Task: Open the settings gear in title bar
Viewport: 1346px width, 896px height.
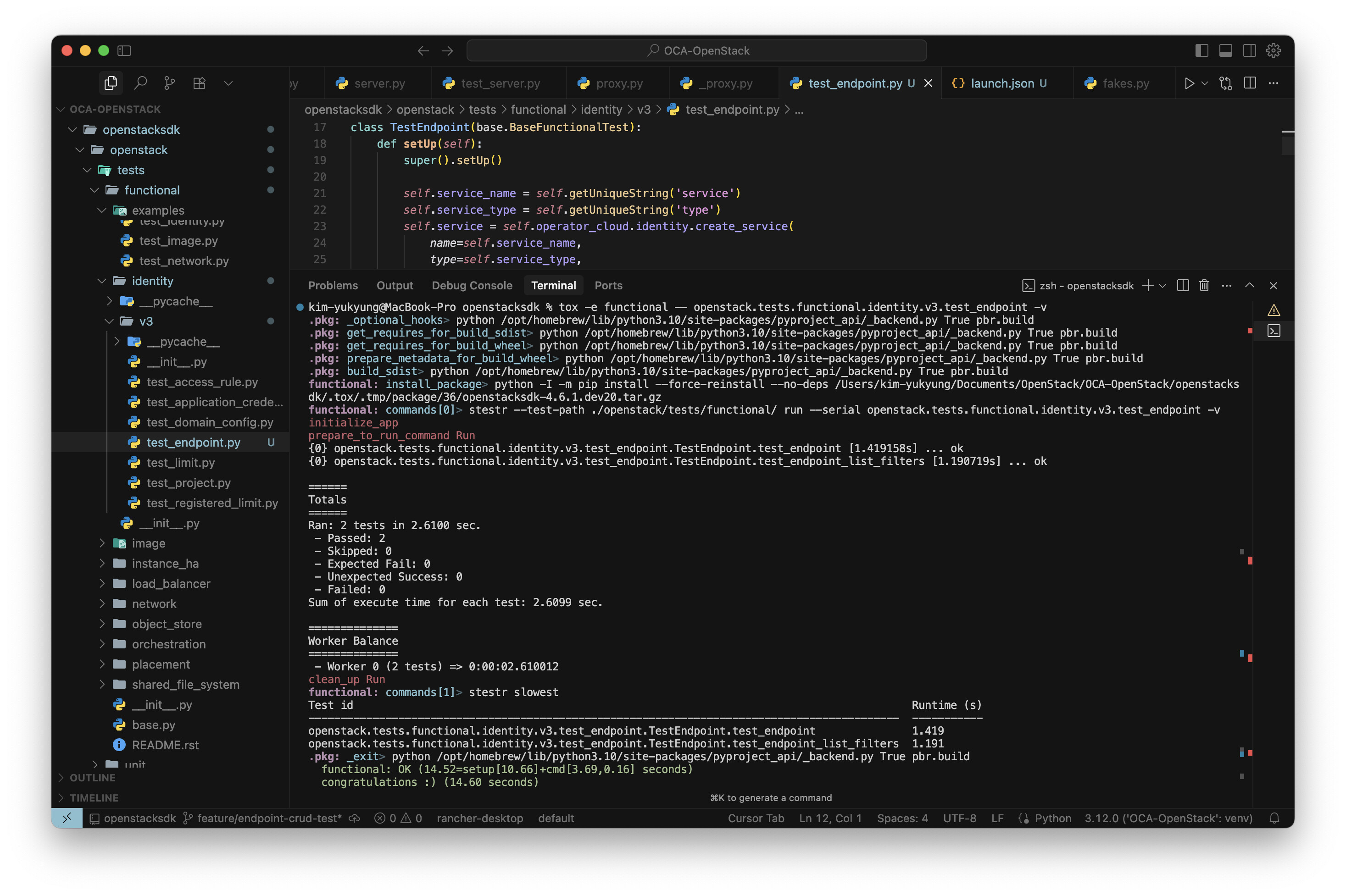Action: pos(1274,50)
